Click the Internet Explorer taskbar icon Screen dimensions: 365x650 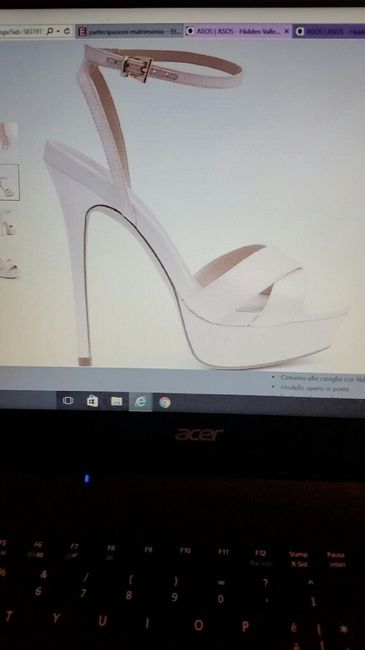141,402
